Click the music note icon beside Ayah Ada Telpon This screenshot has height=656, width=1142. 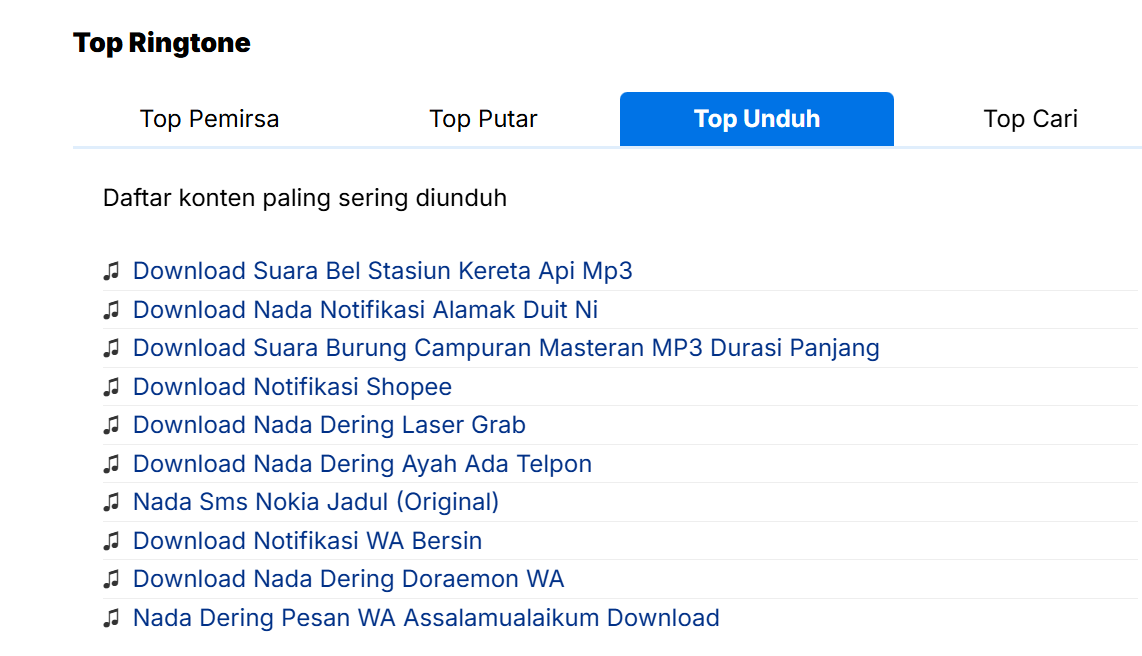111,464
